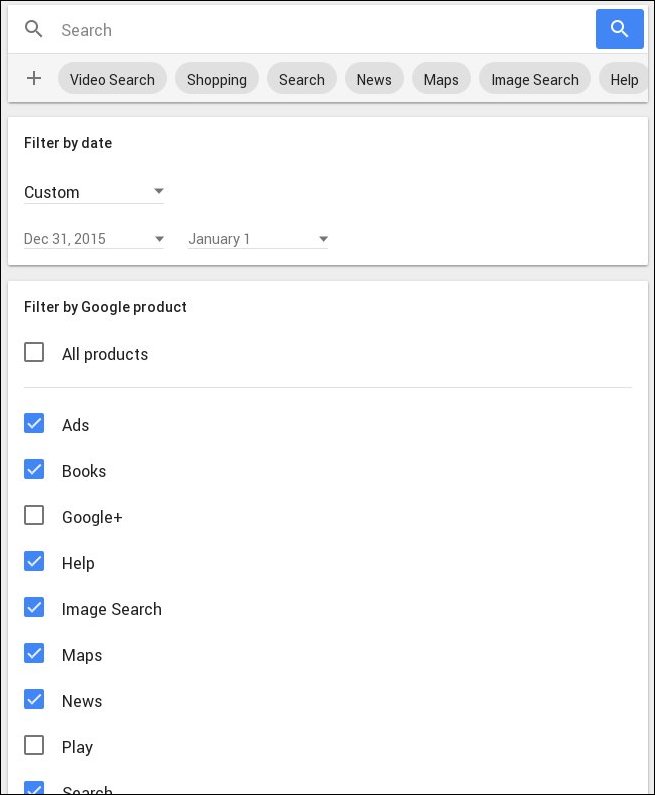
Task: Check the Play checkbox
Action: coord(34,745)
